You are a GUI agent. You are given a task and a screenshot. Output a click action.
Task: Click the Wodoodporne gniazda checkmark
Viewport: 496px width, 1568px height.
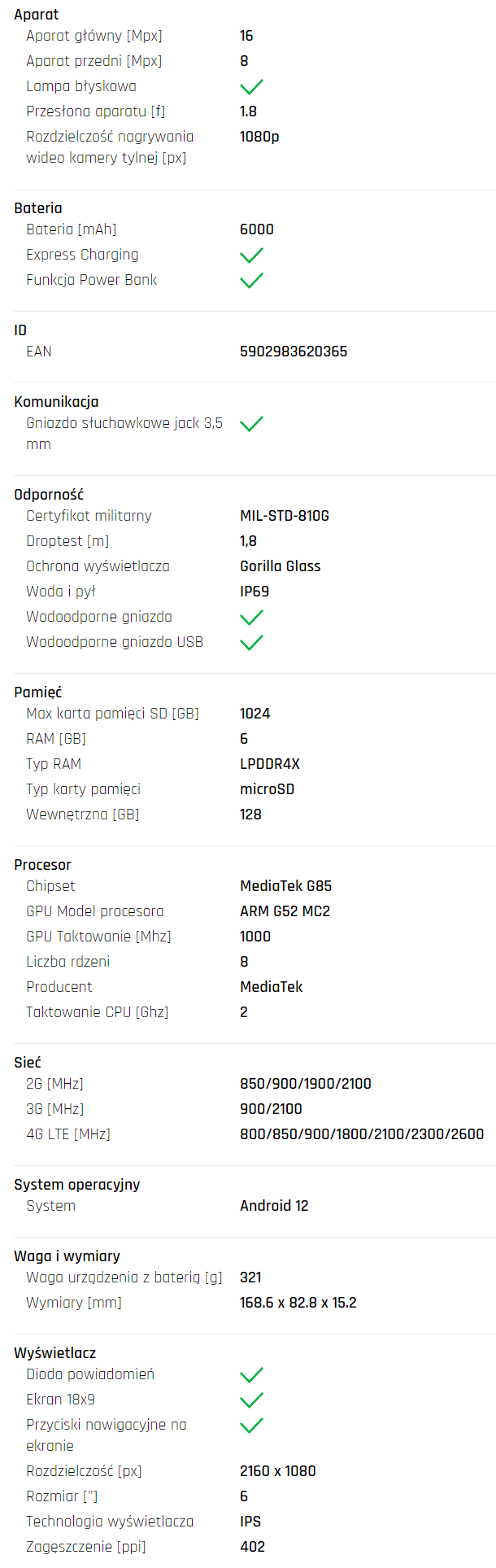click(x=252, y=617)
